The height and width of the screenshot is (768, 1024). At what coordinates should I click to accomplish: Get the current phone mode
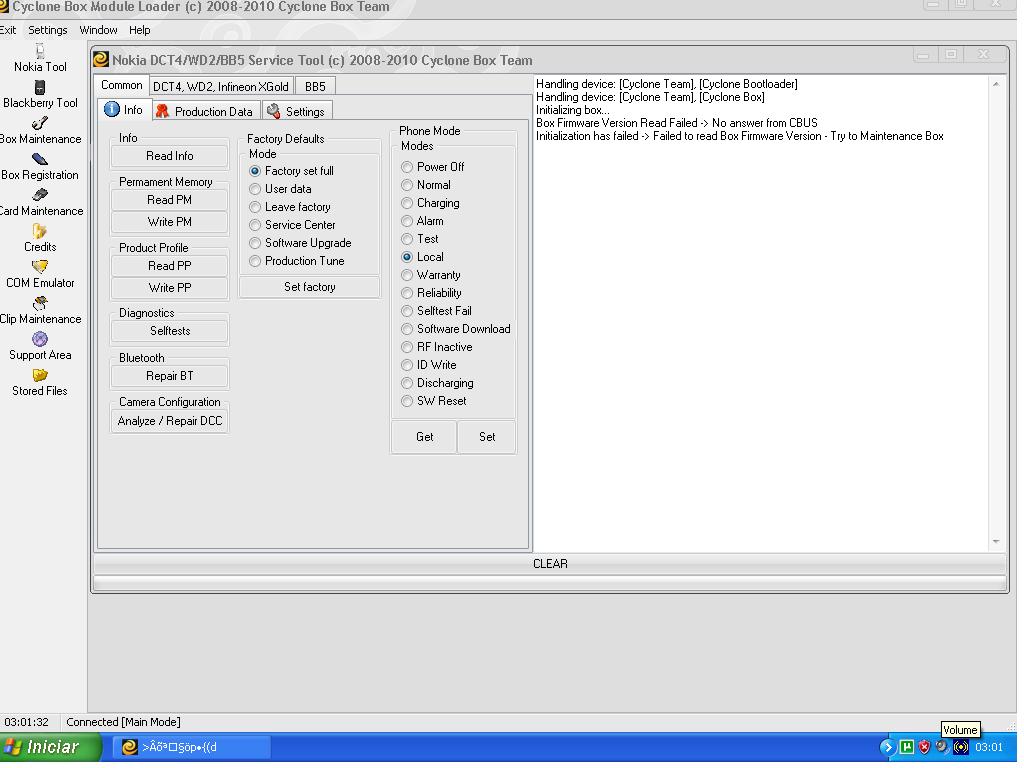point(424,437)
